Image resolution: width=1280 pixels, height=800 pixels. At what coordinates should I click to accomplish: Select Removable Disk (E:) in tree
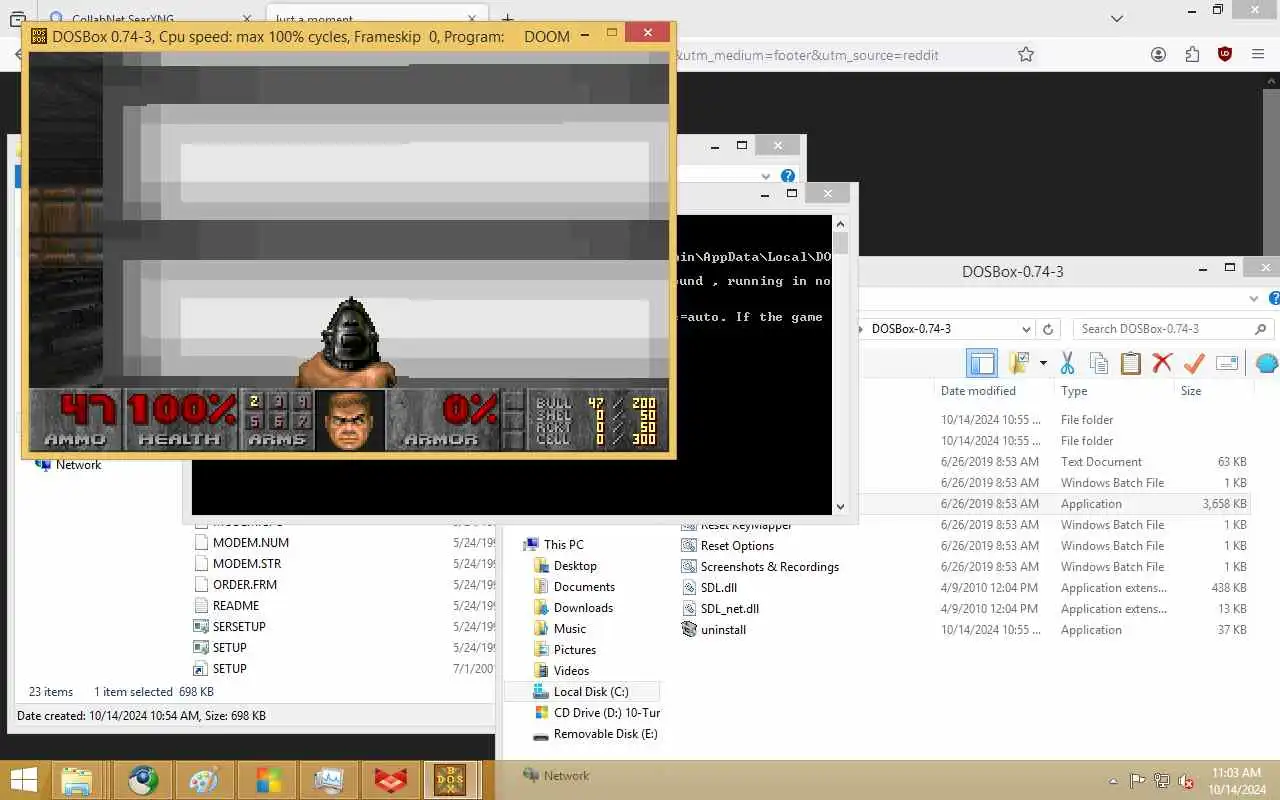click(x=595, y=734)
